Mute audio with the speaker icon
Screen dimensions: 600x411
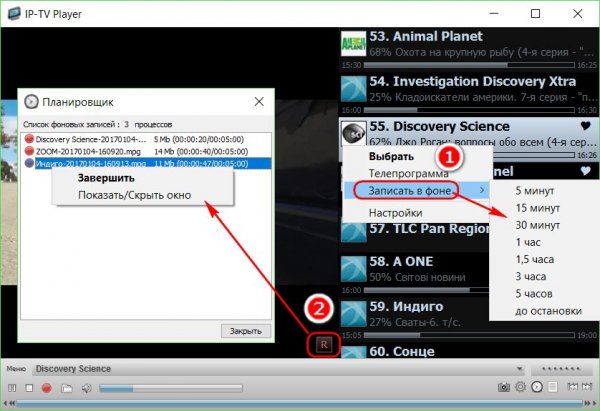coord(87,387)
